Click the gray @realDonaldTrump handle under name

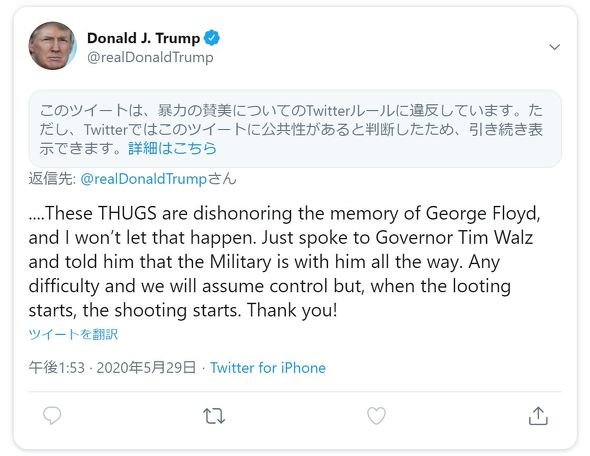[150, 57]
